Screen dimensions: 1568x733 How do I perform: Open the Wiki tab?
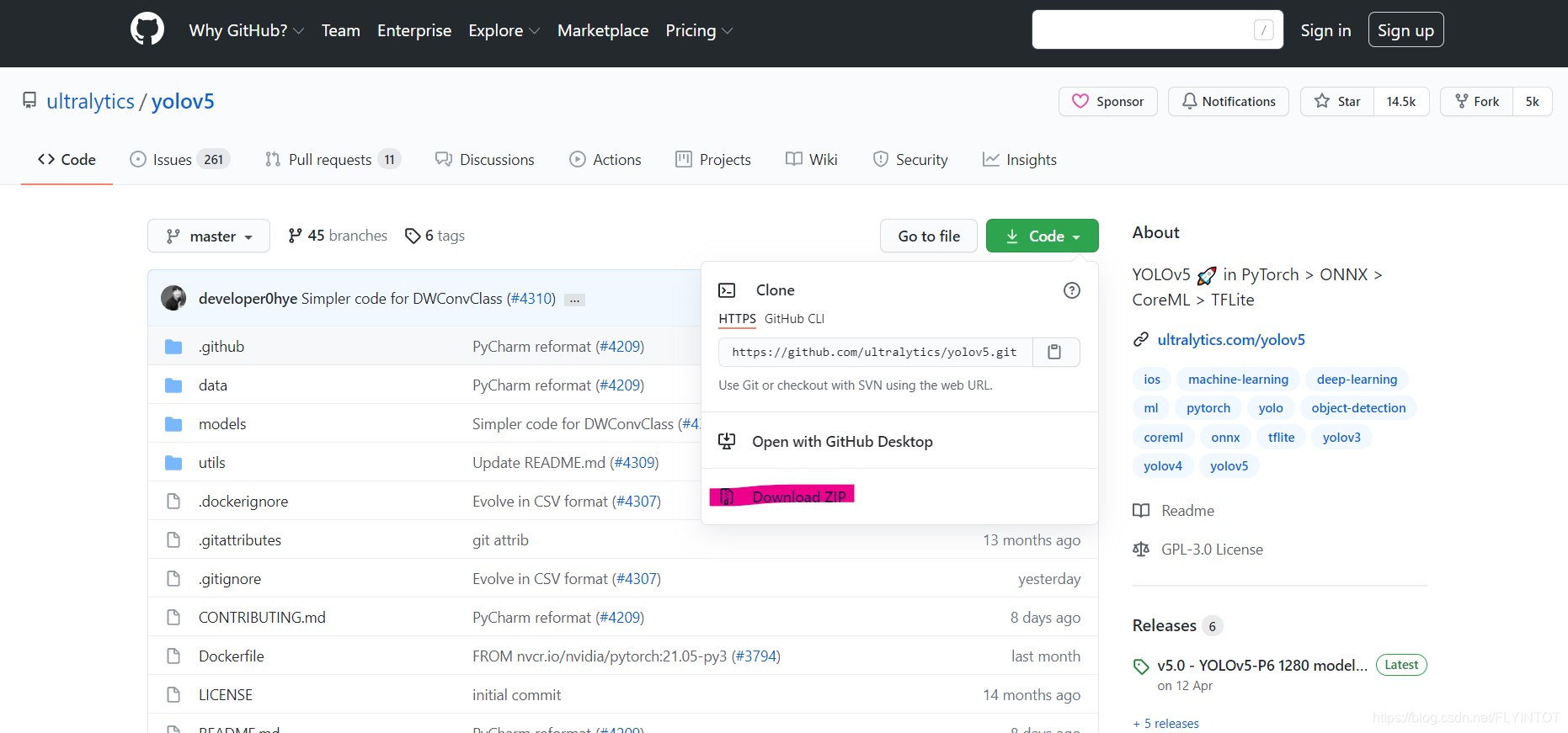tap(811, 159)
